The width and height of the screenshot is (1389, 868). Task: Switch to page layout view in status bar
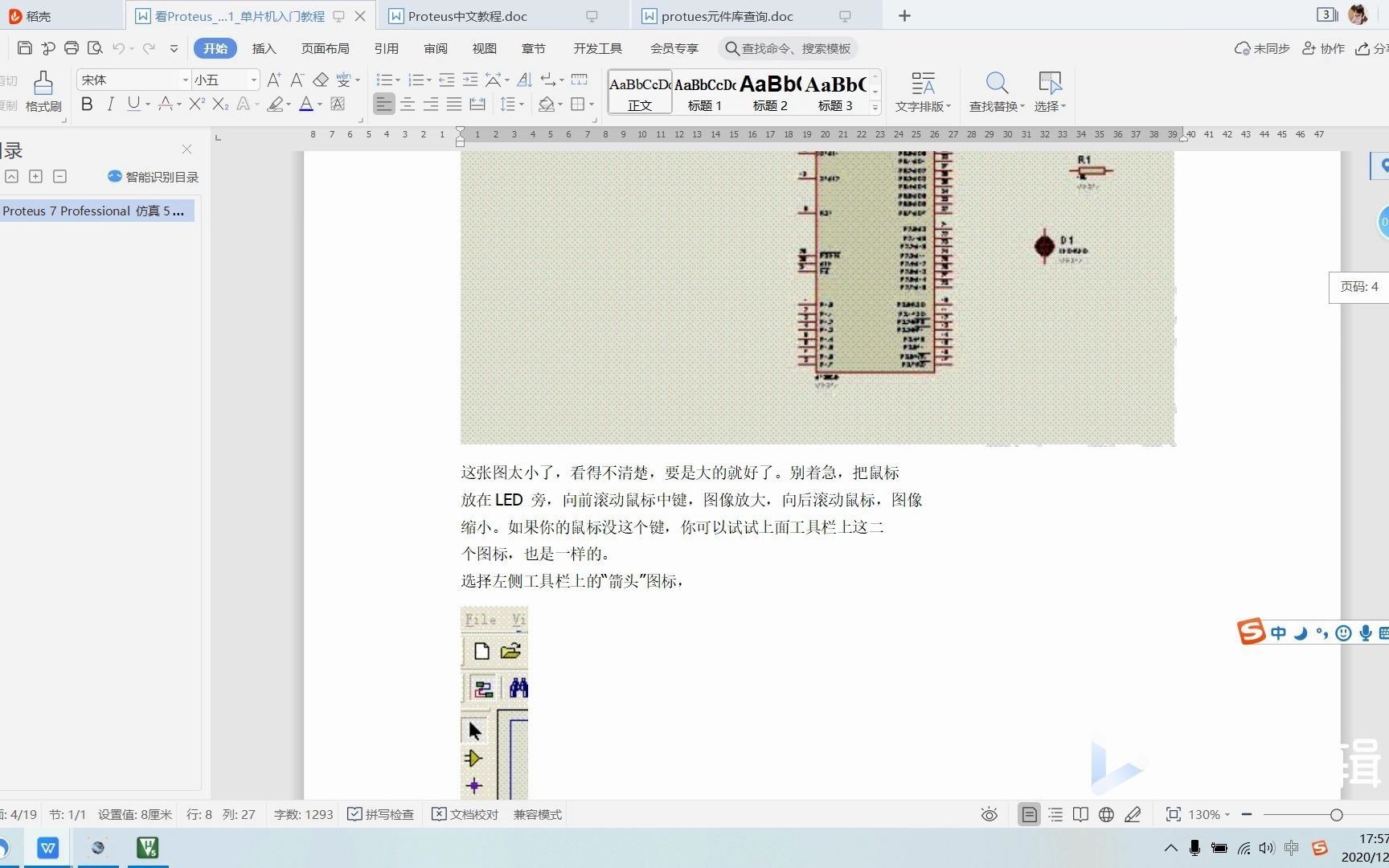coord(1029,814)
